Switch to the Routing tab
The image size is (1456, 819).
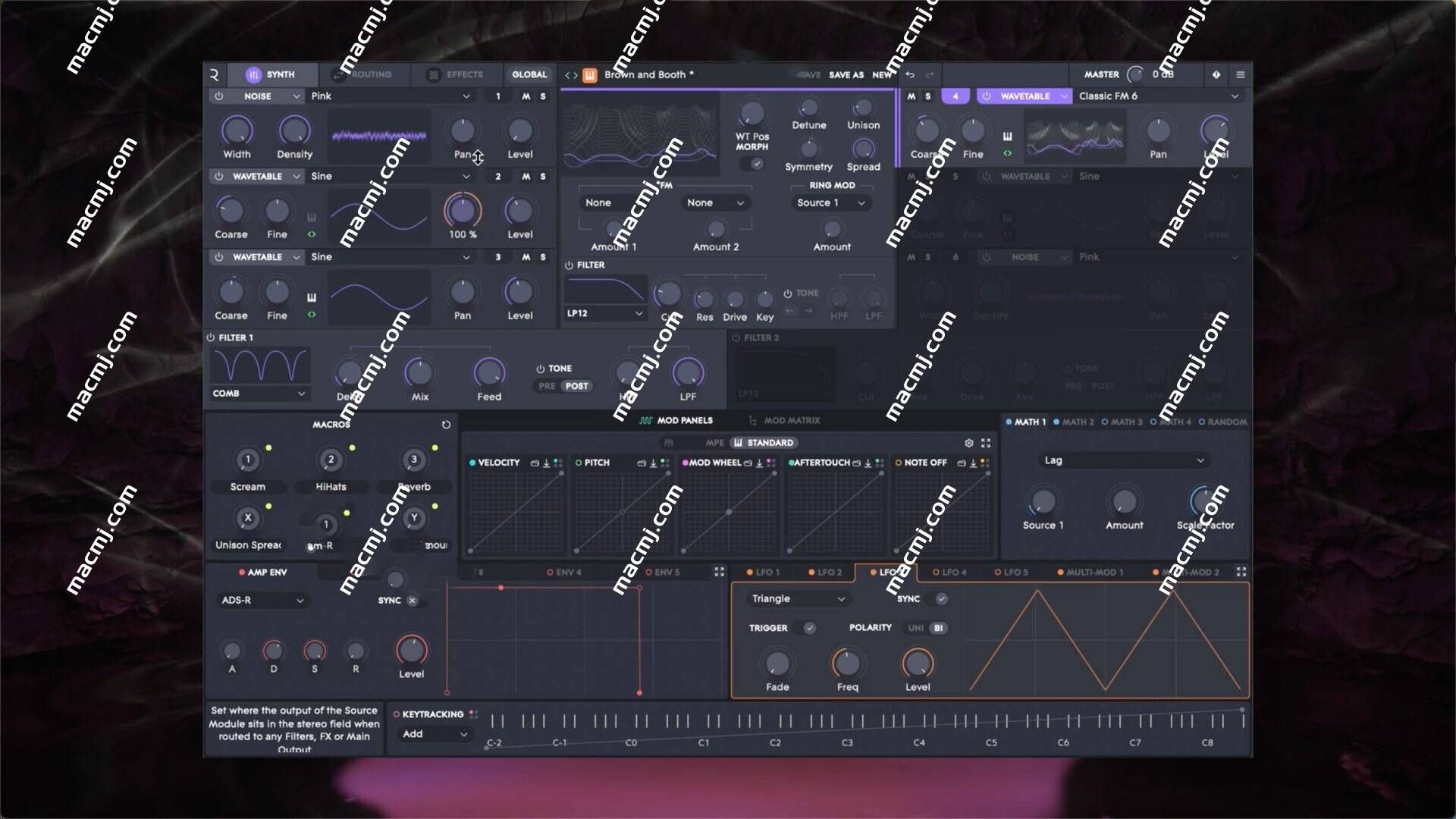click(363, 74)
